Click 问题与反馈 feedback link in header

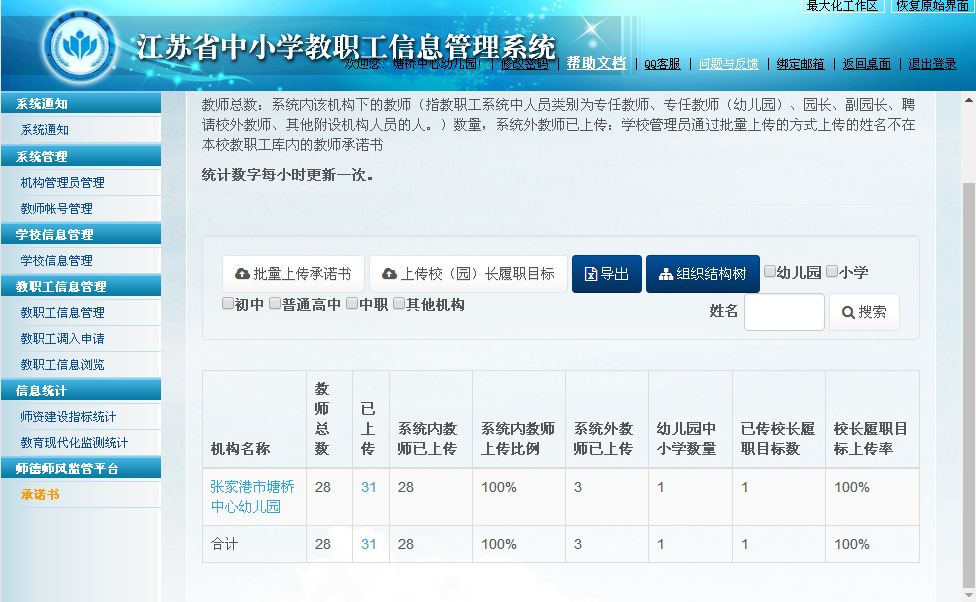(727, 62)
